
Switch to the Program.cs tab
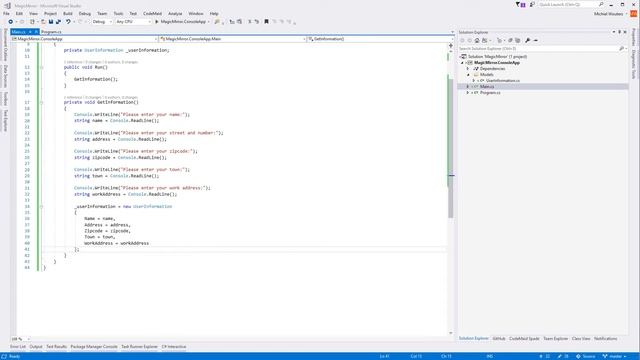coord(51,32)
